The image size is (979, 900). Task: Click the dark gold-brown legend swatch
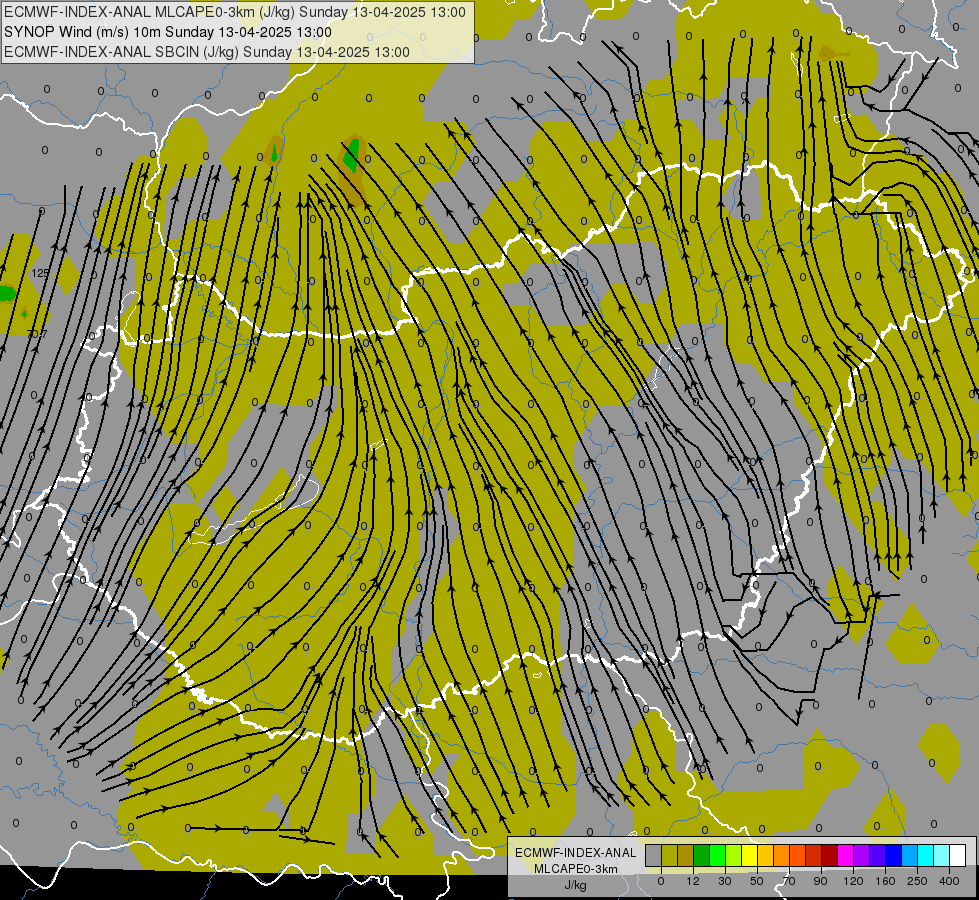pyautogui.click(x=686, y=856)
